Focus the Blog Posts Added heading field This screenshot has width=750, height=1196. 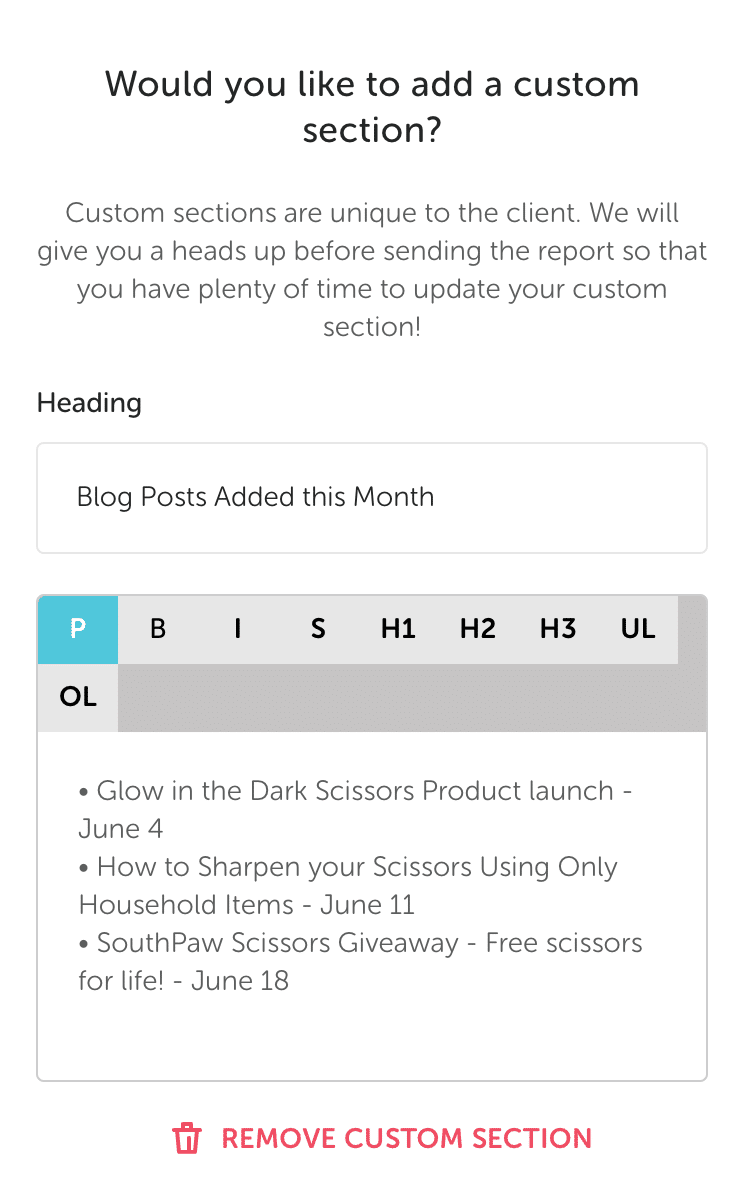click(x=372, y=497)
